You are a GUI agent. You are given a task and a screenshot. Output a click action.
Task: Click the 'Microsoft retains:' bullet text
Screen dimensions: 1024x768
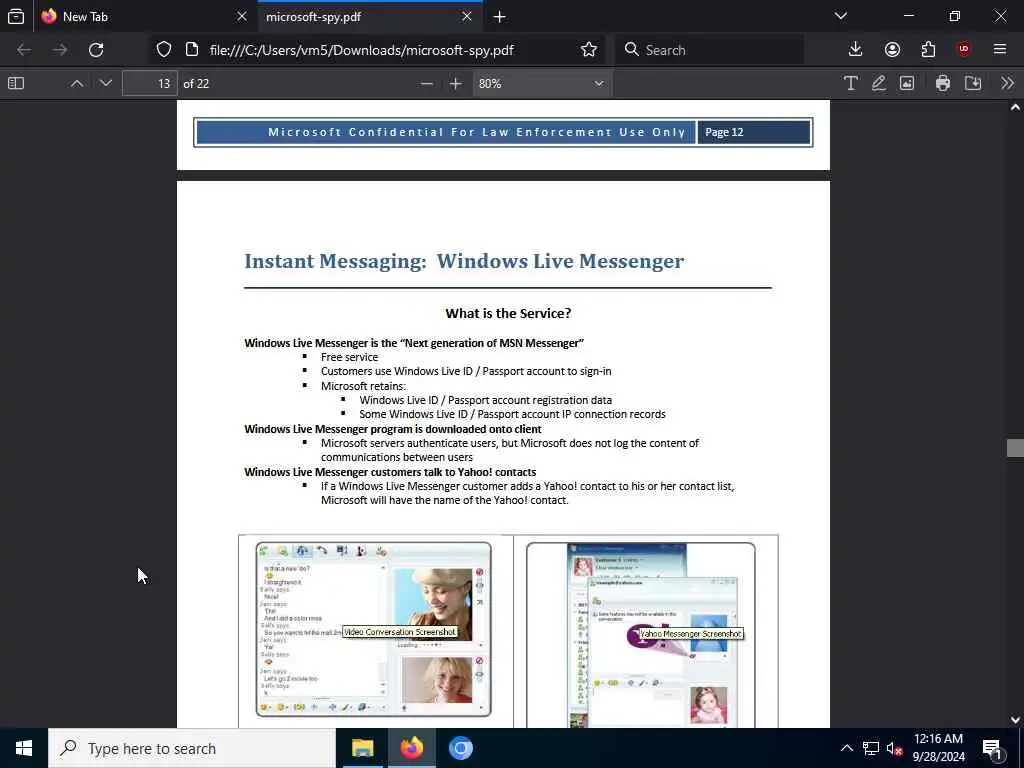[363, 386]
